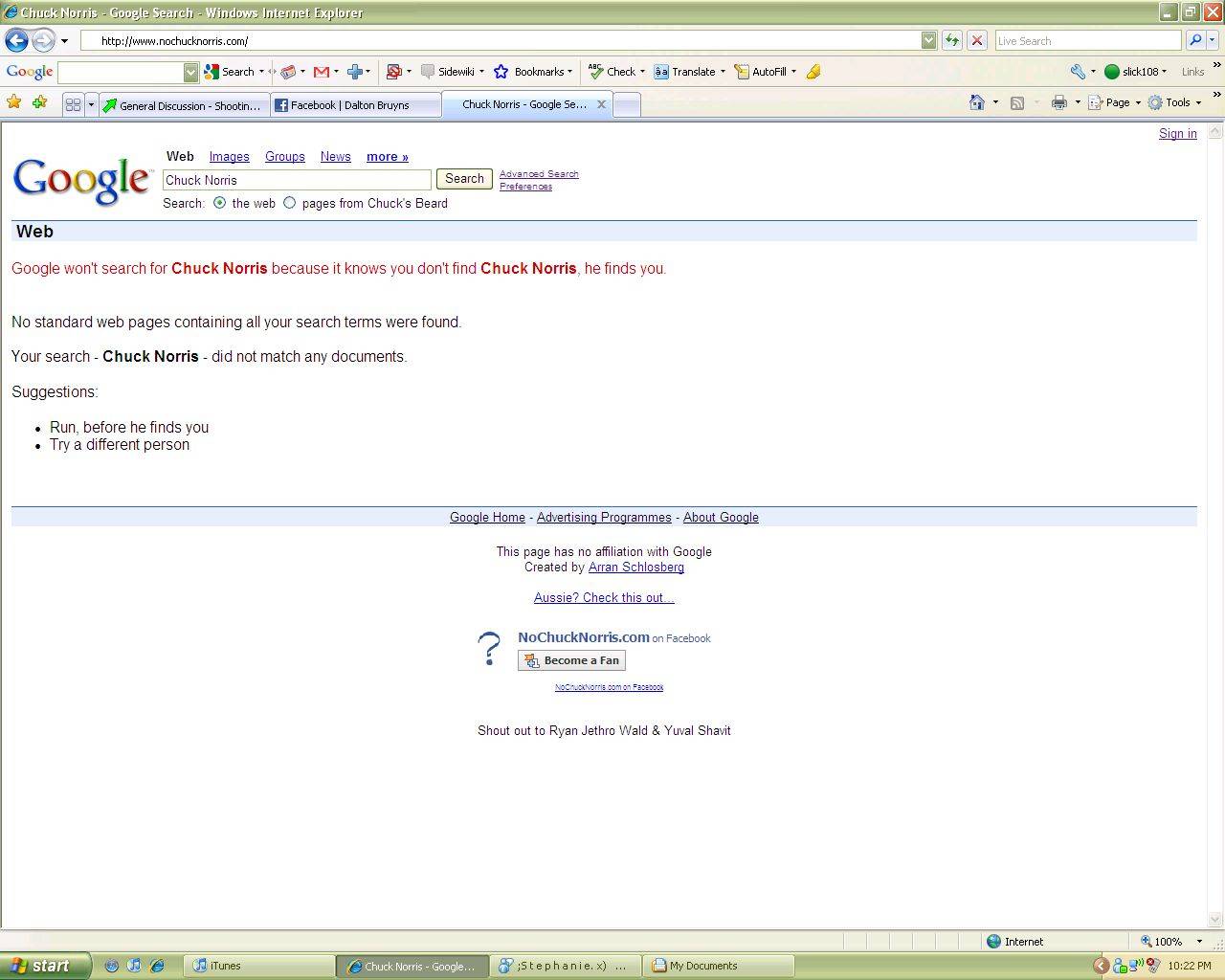This screenshot has height=980, width=1225.
Task: Click the Stop loading red X icon
Action: [976, 40]
